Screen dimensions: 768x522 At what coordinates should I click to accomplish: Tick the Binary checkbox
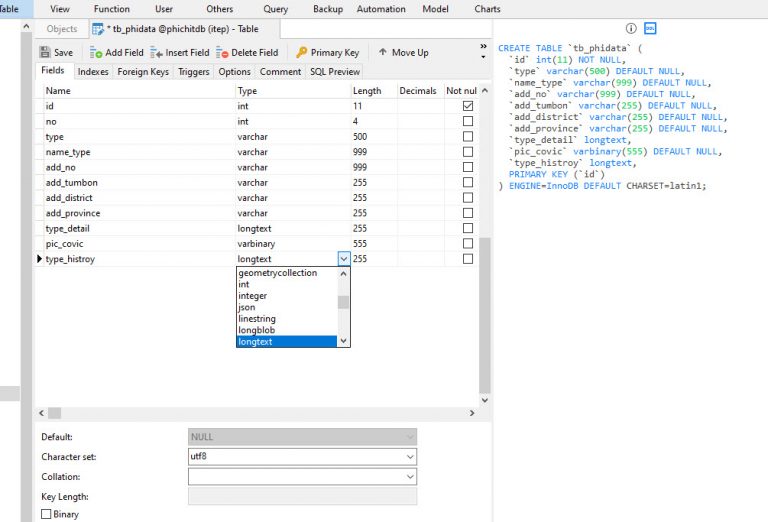(x=46, y=514)
